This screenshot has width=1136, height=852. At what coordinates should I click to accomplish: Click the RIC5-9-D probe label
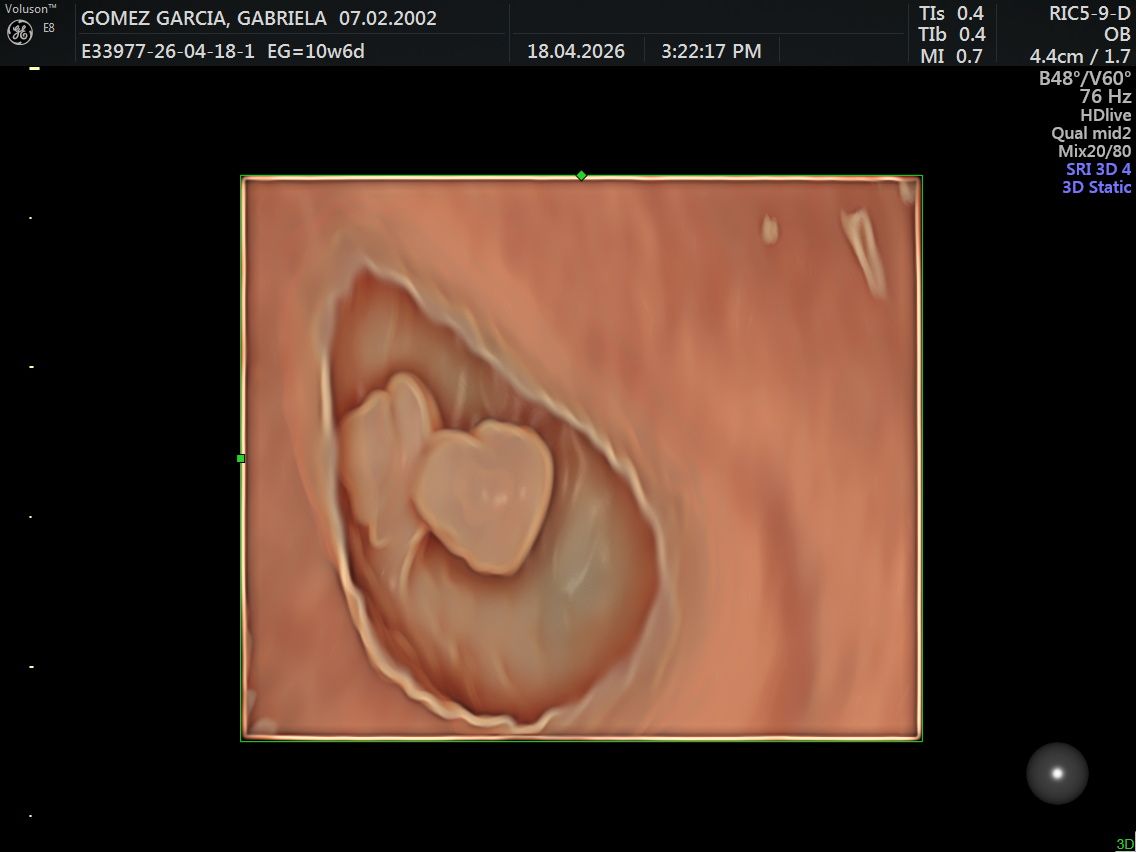(1090, 13)
